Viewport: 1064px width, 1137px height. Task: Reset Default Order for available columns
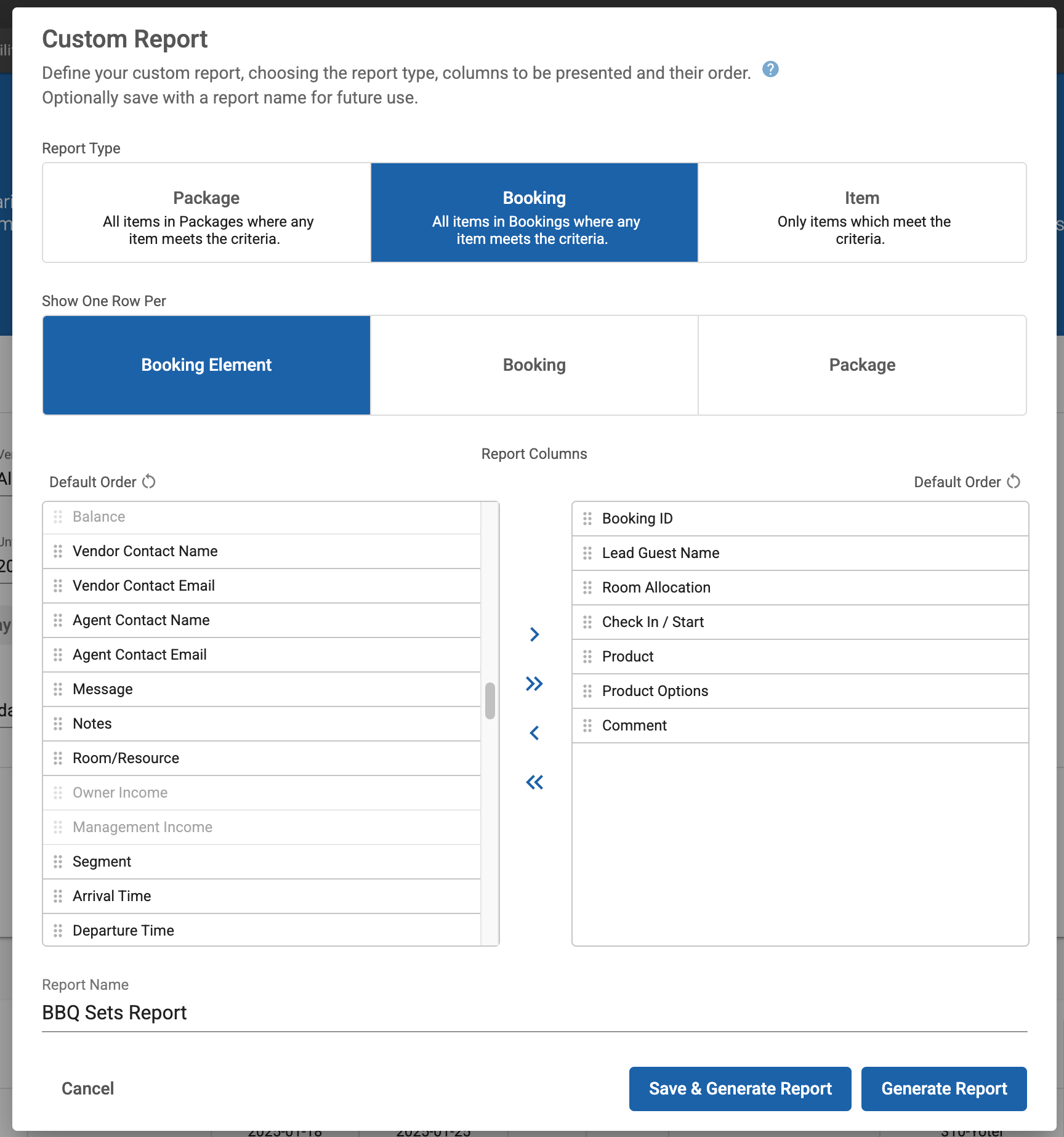click(148, 482)
